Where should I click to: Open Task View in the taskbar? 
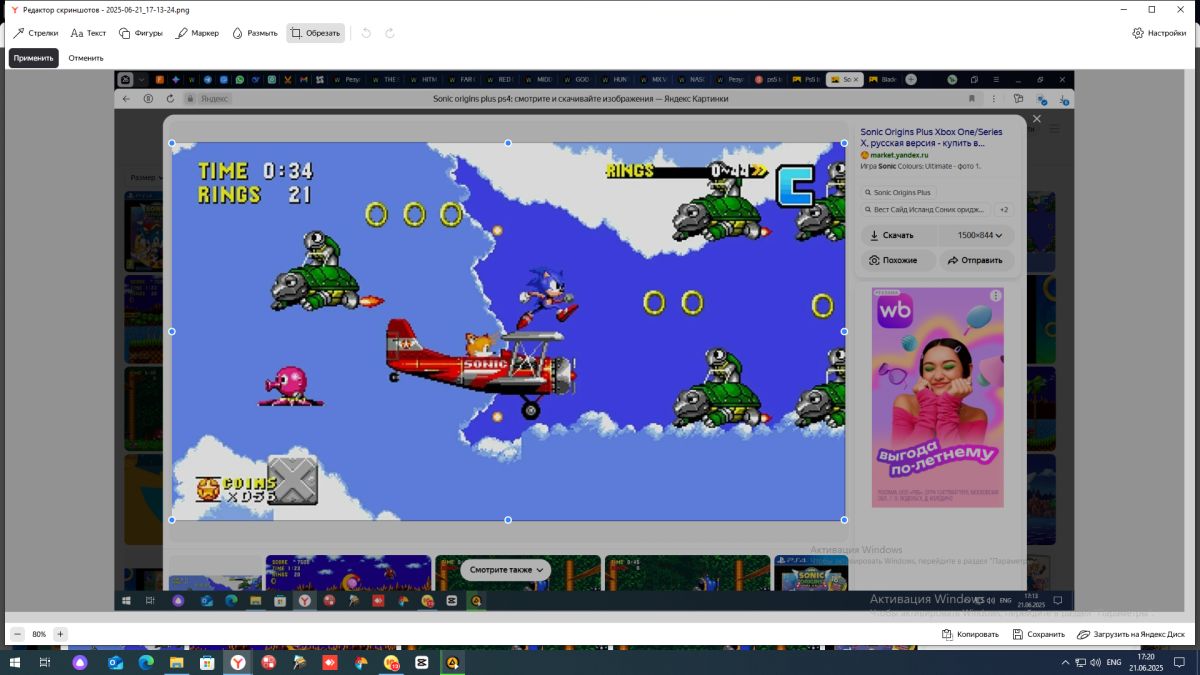coord(45,663)
